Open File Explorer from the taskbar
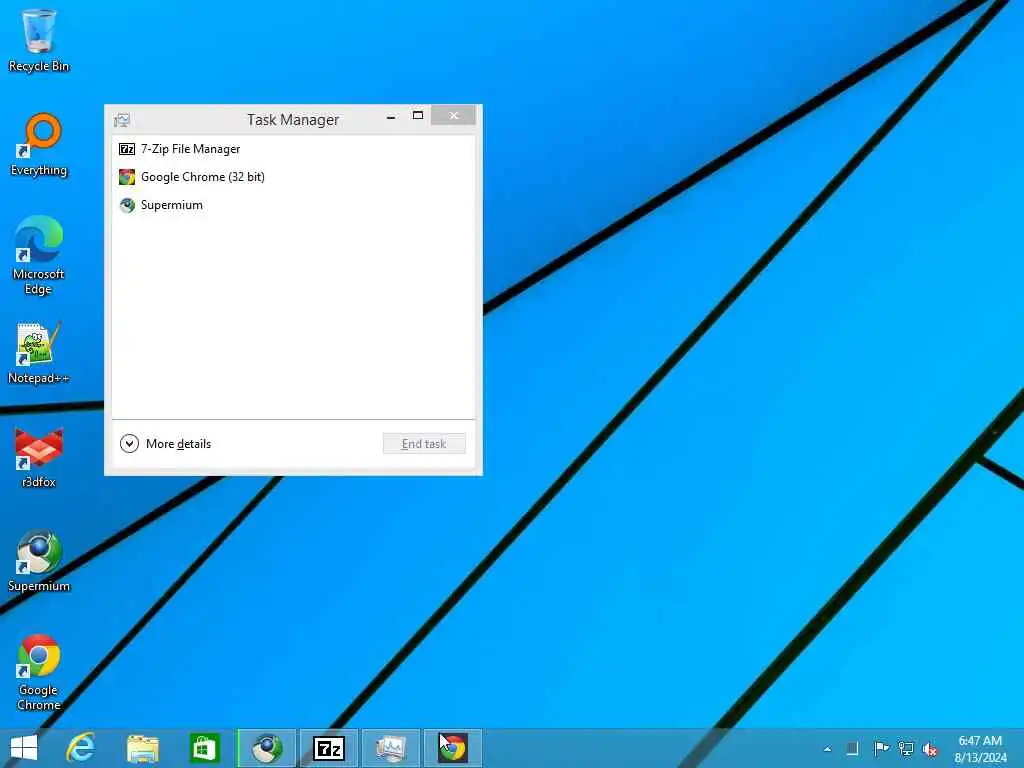Image resolution: width=1024 pixels, height=768 pixels. (142, 748)
